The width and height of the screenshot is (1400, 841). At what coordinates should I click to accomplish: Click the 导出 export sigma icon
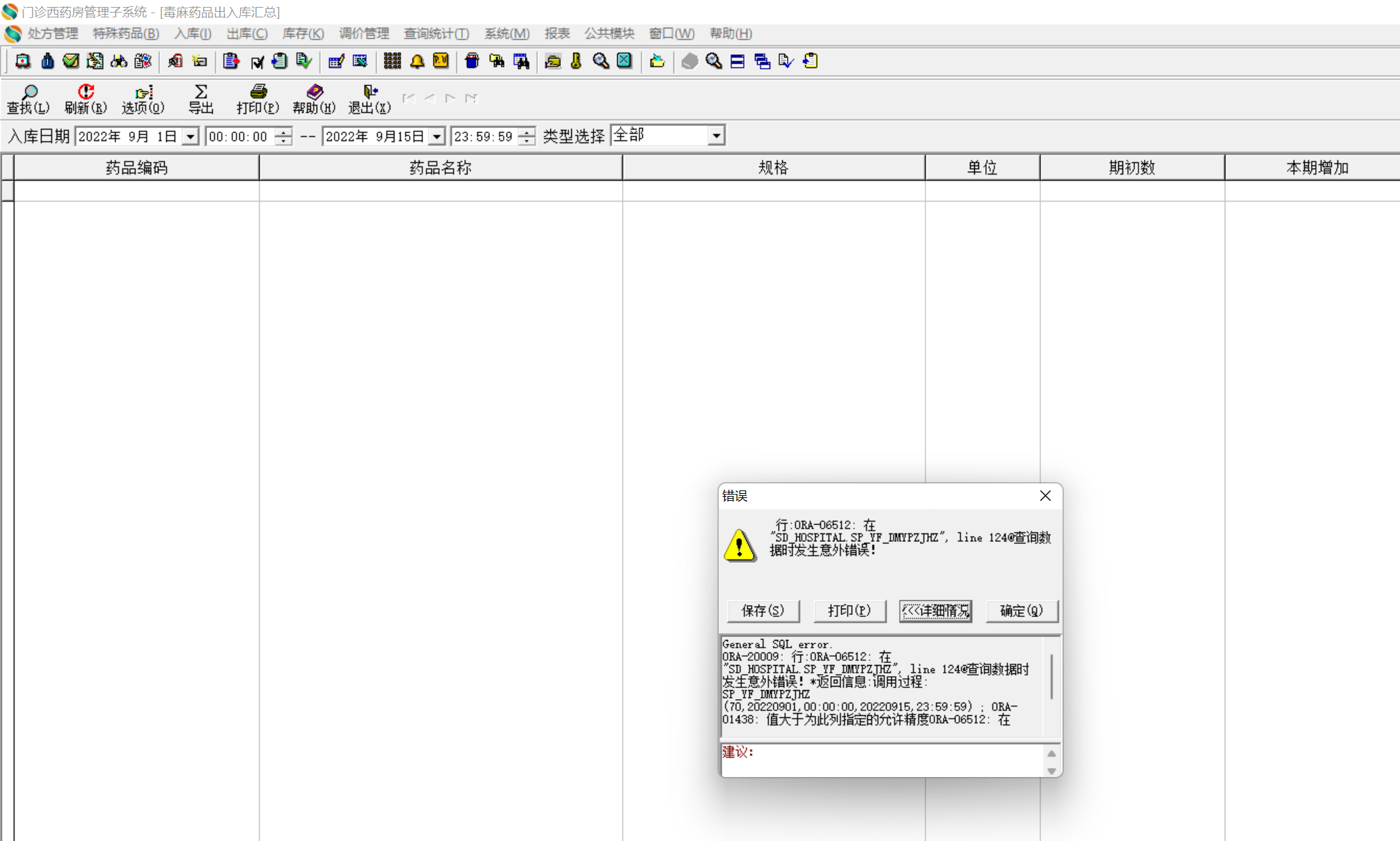click(200, 98)
